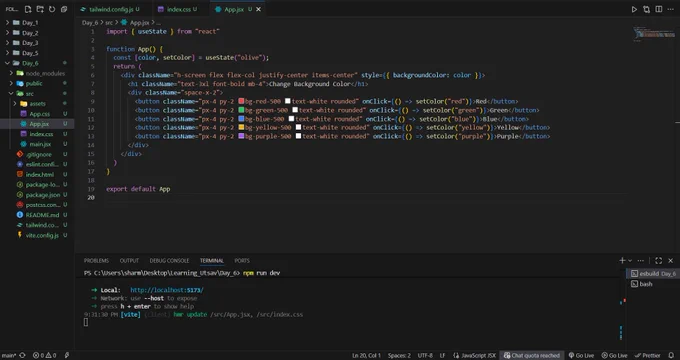
Task: Switch to the OUTPUT panel tab
Action: [129, 261]
